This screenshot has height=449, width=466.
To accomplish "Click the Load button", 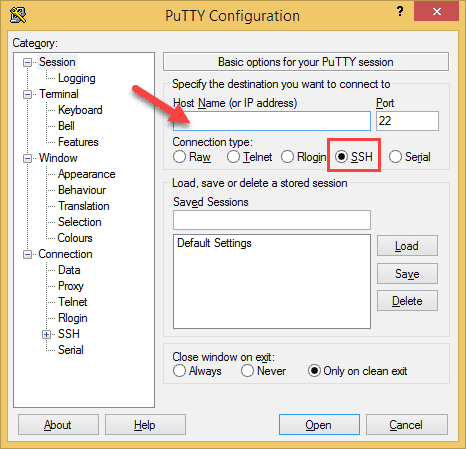I will (407, 246).
